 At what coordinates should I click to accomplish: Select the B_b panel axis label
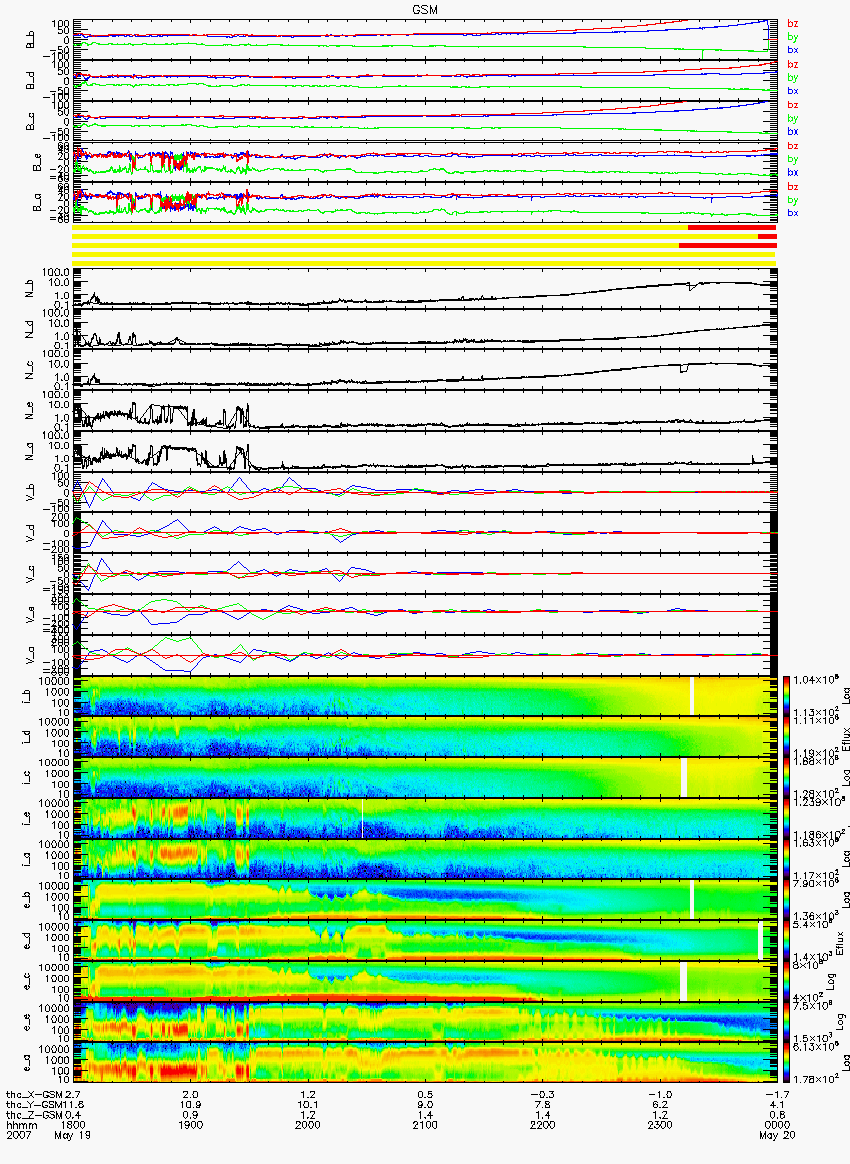[x=30, y=39]
